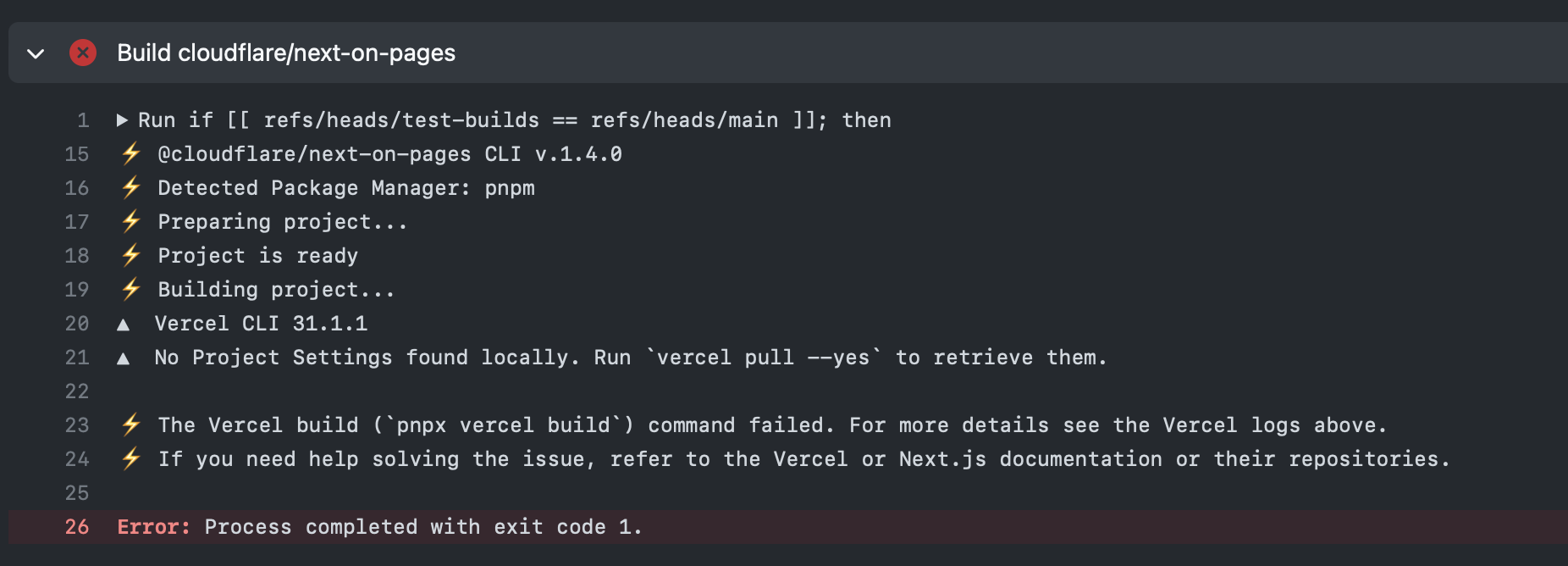Click the red failure status icon
This screenshot has width=1568, height=566.
pyautogui.click(x=82, y=53)
